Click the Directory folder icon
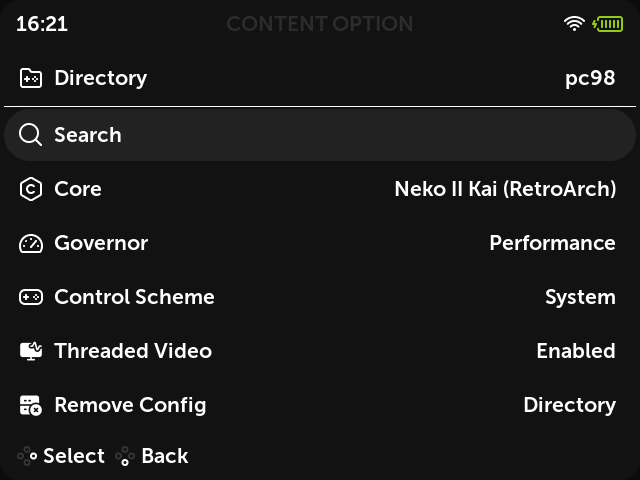The image size is (640, 480). pyautogui.click(x=31, y=78)
